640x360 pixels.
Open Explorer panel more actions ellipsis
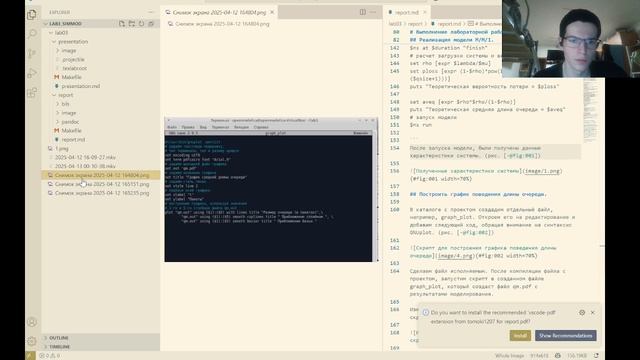(x=151, y=12)
